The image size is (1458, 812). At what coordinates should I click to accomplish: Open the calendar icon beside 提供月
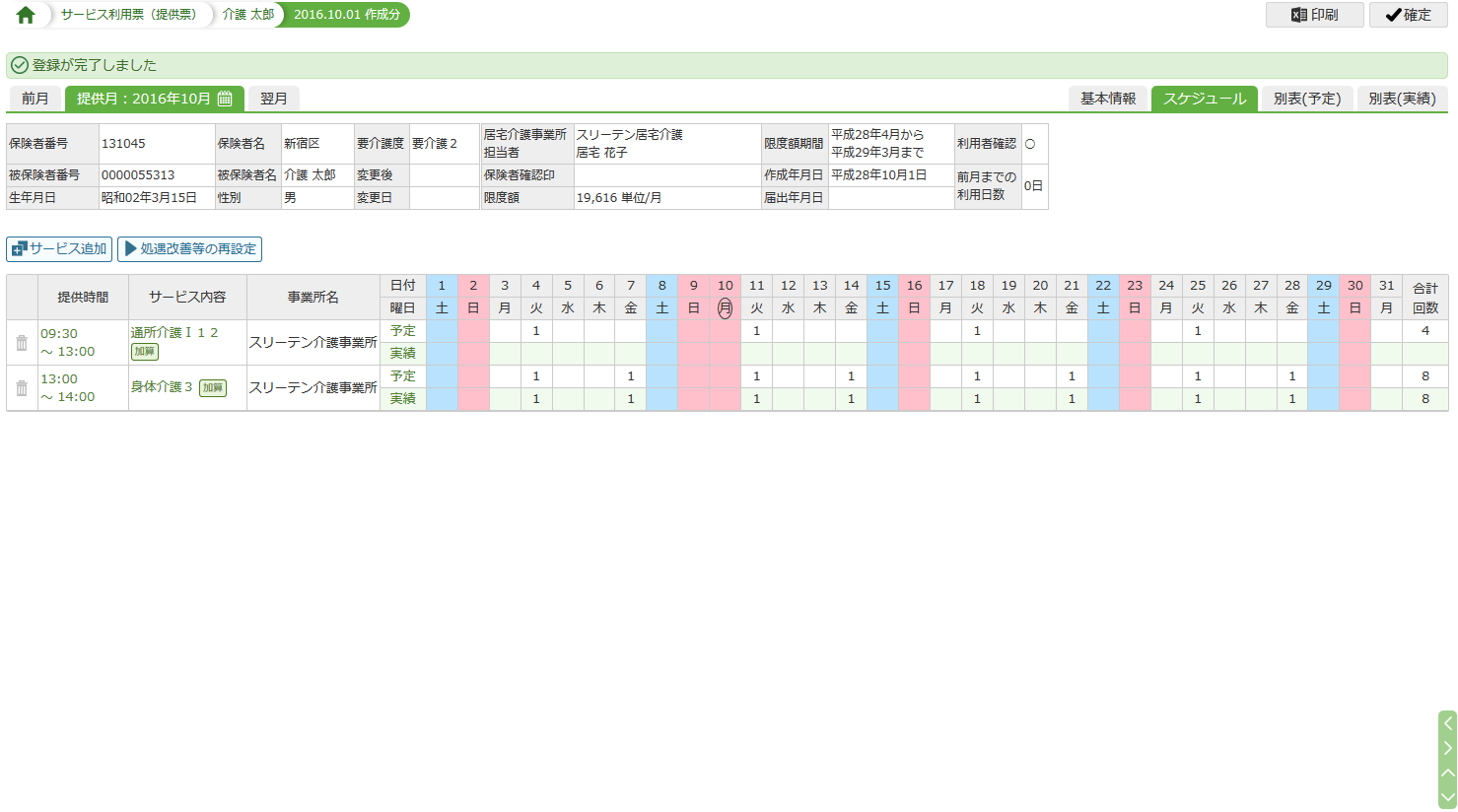[225, 99]
